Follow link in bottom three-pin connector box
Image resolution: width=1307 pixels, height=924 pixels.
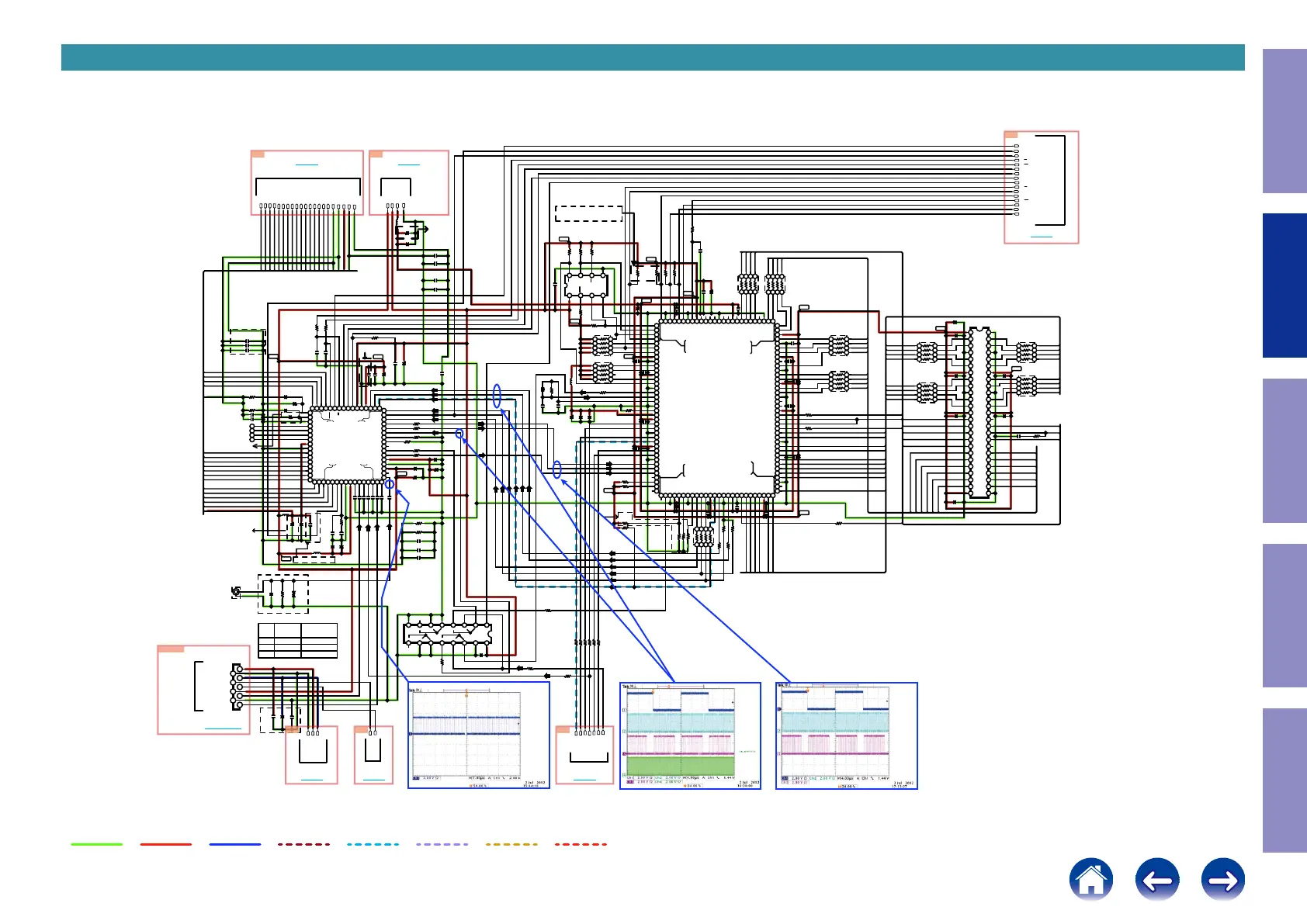(x=311, y=779)
